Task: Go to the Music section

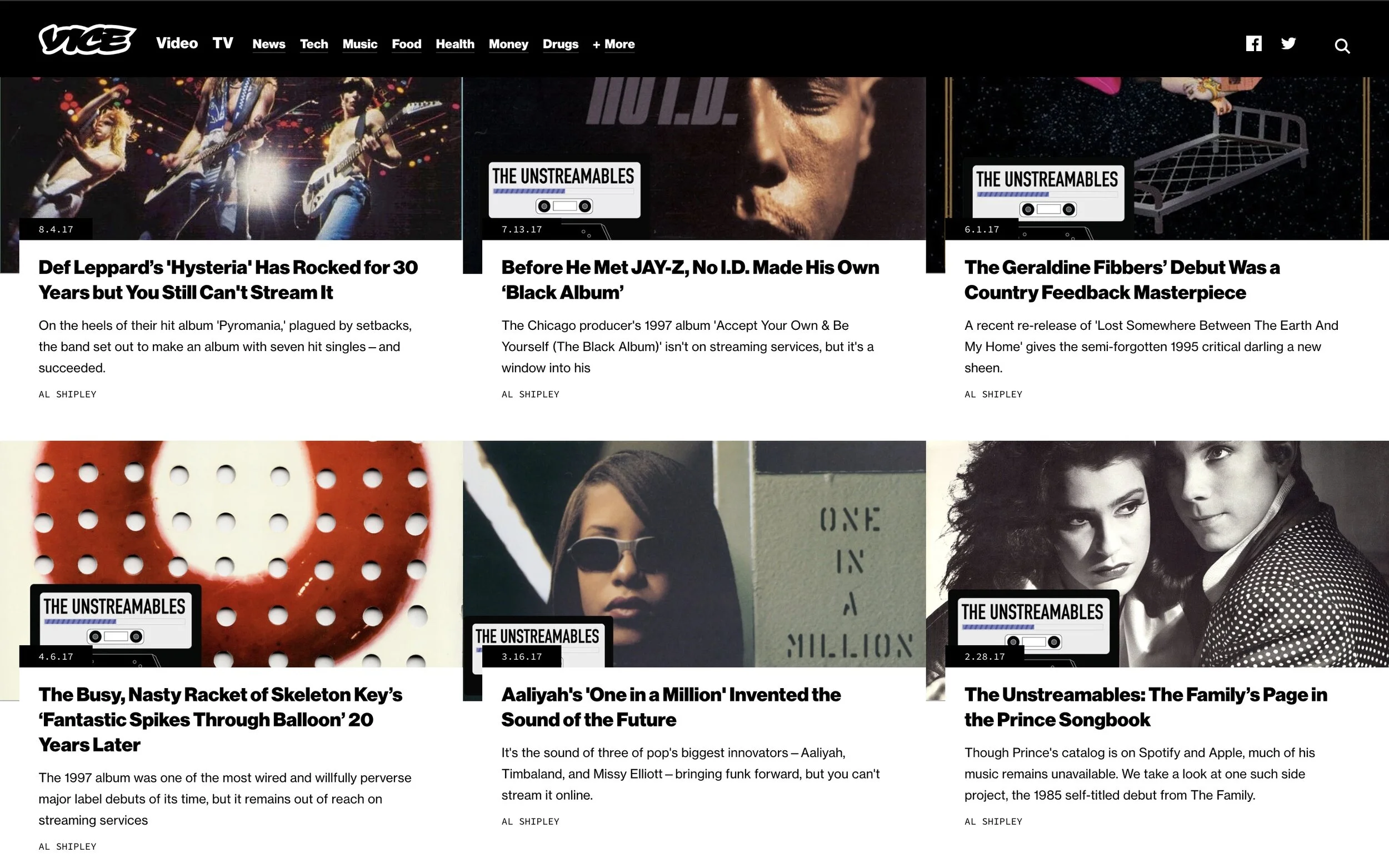Action: click(x=359, y=44)
